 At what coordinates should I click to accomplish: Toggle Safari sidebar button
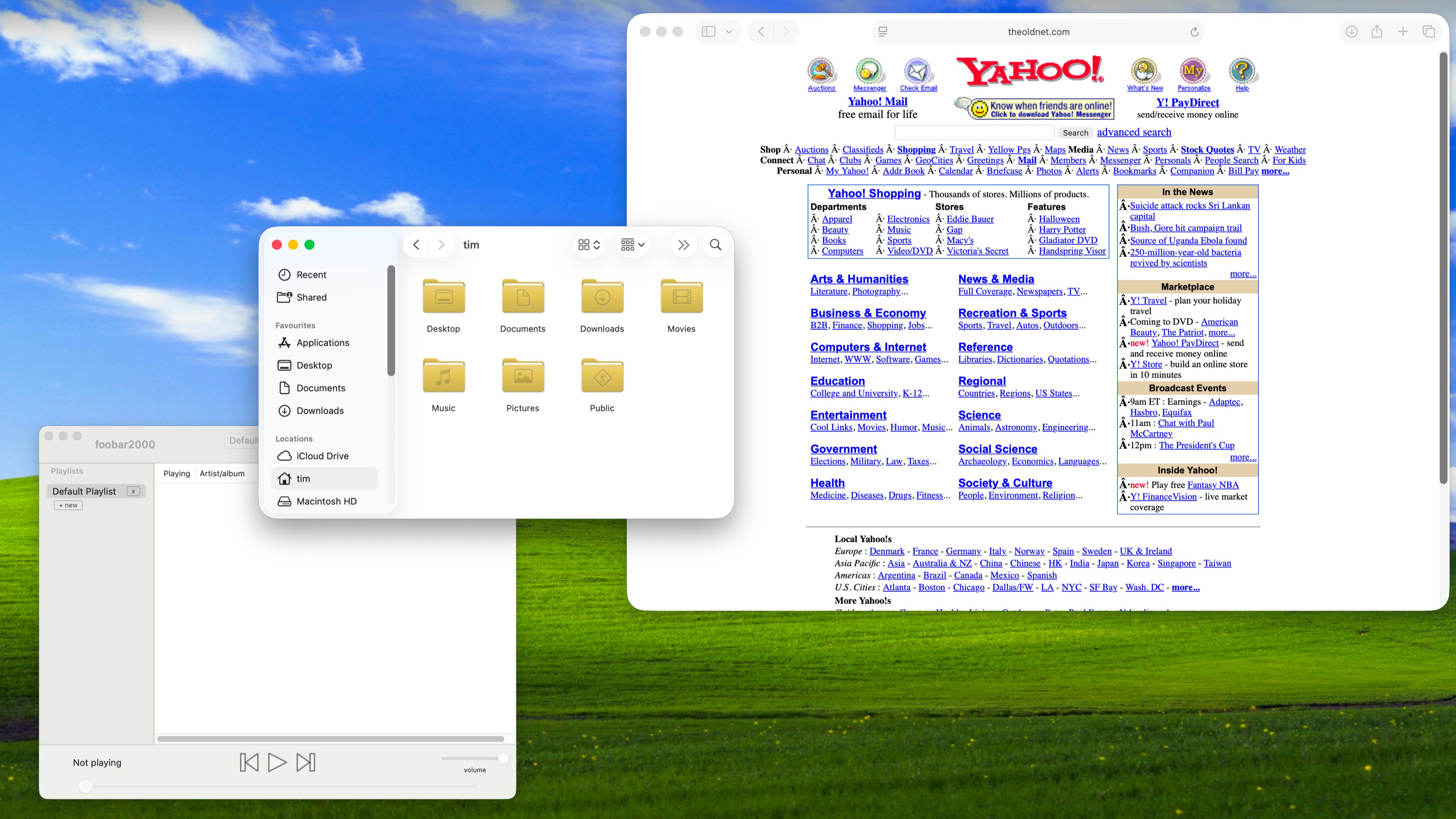[x=708, y=31]
